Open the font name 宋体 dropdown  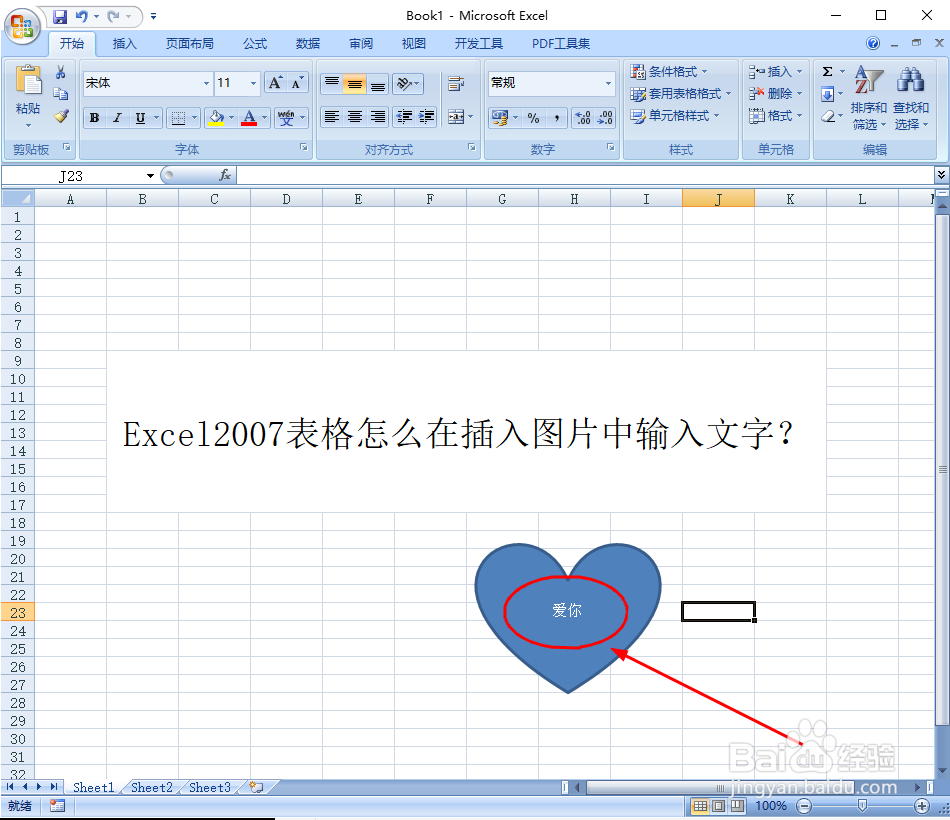(x=207, y=83)
